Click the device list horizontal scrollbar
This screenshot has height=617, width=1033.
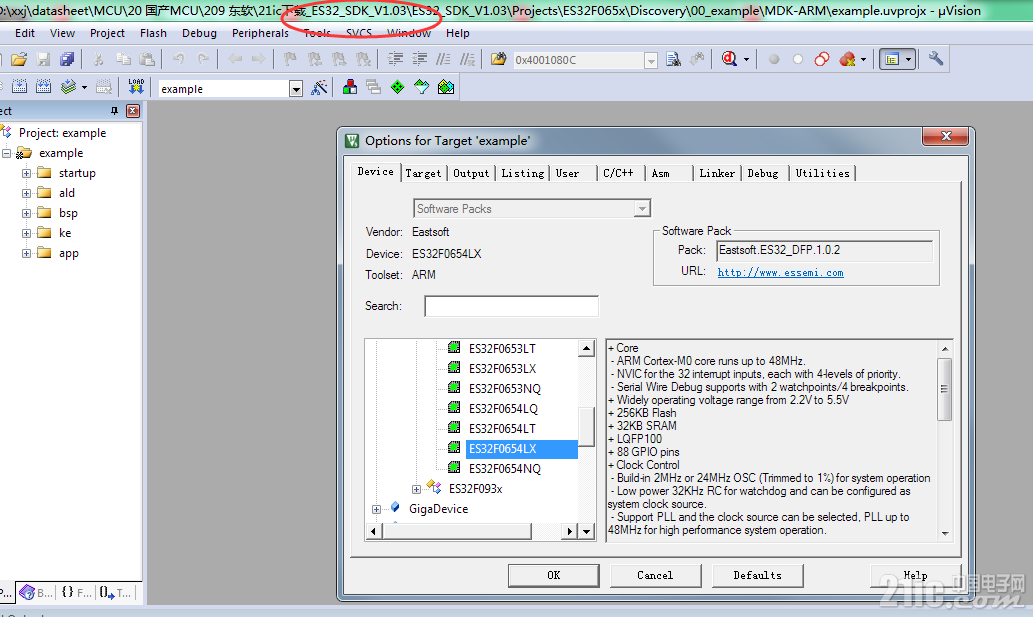(457, 531)
